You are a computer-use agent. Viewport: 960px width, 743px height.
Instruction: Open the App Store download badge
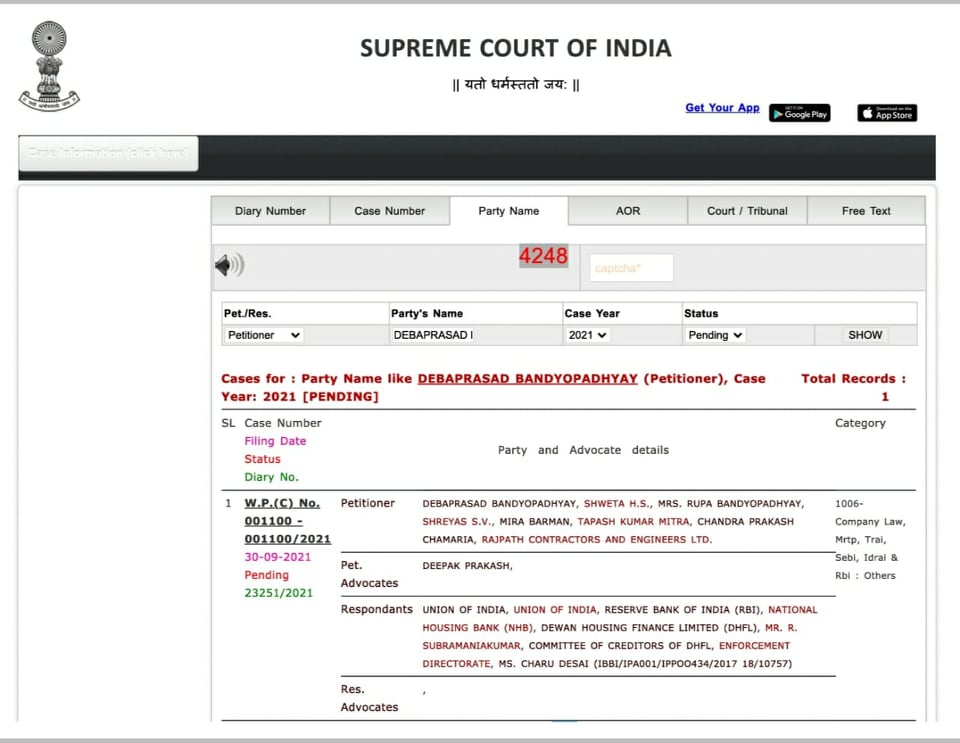(887, 113)
